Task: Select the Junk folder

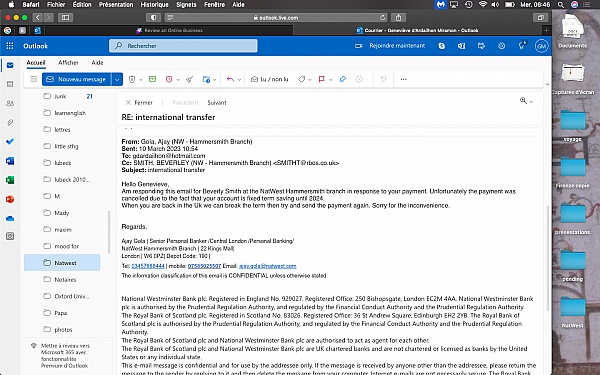Action: [62, 96]
